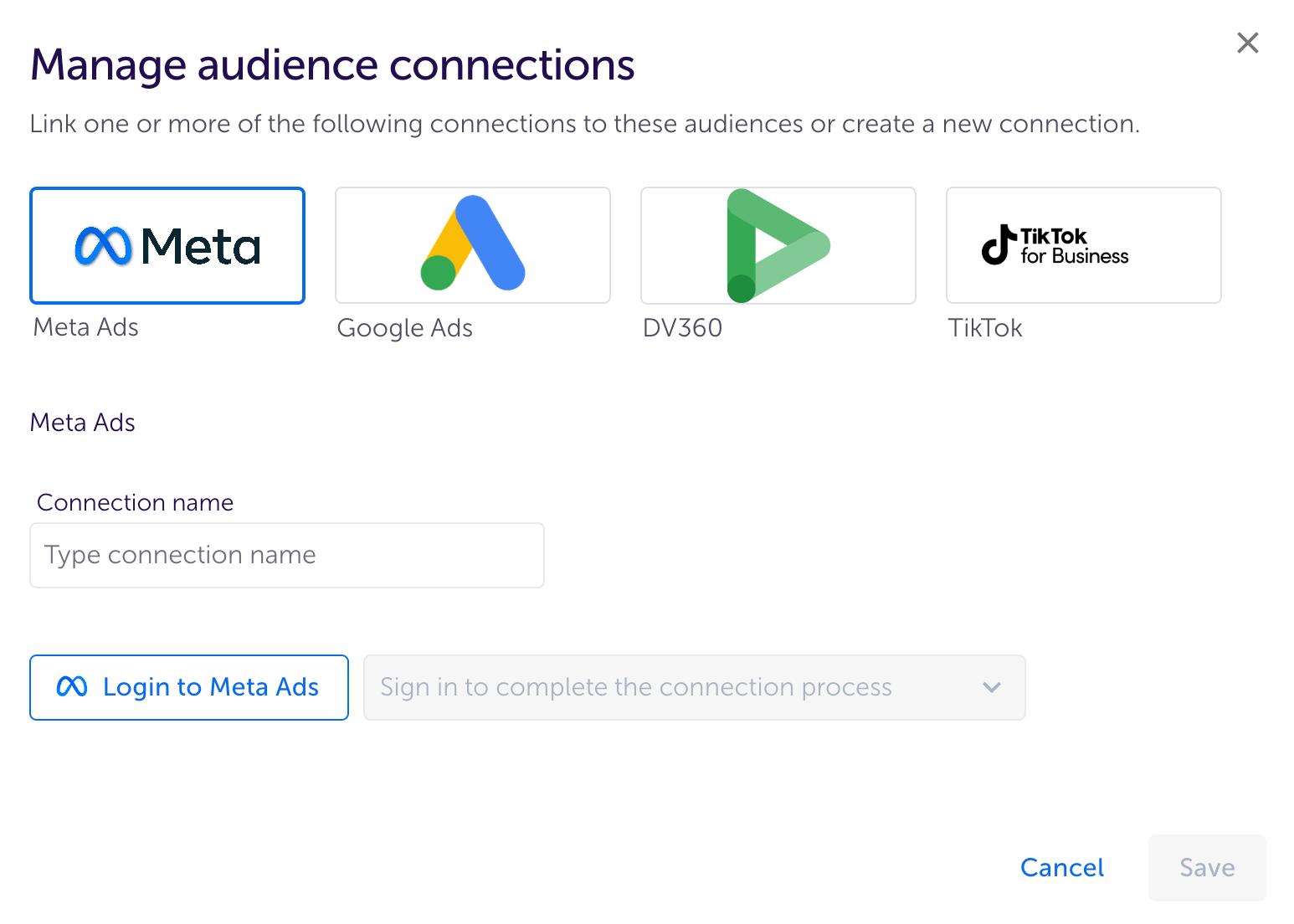
Task: Click the Link one or more description
Action: click(585, 124)
